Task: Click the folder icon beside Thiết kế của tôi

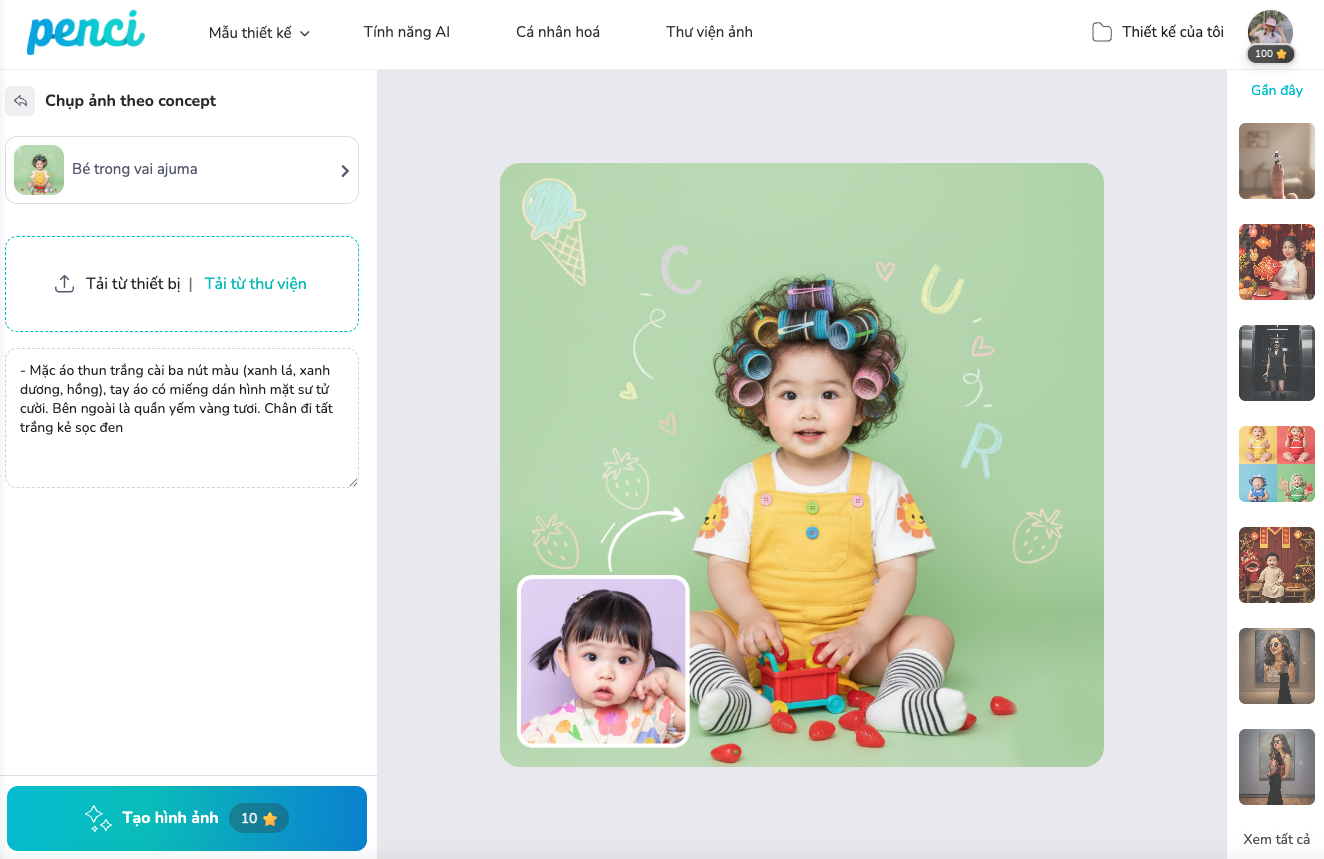Action: 1102,32
